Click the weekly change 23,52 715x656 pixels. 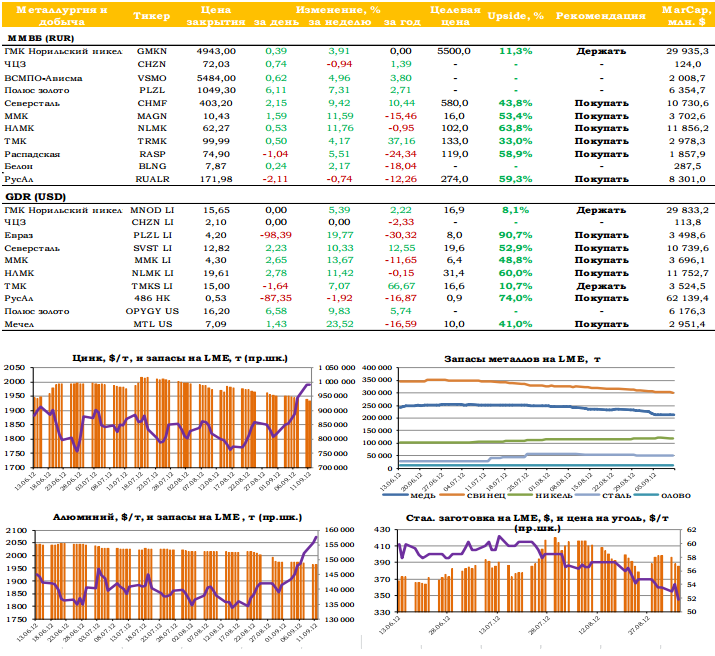[x=340, y=324]
